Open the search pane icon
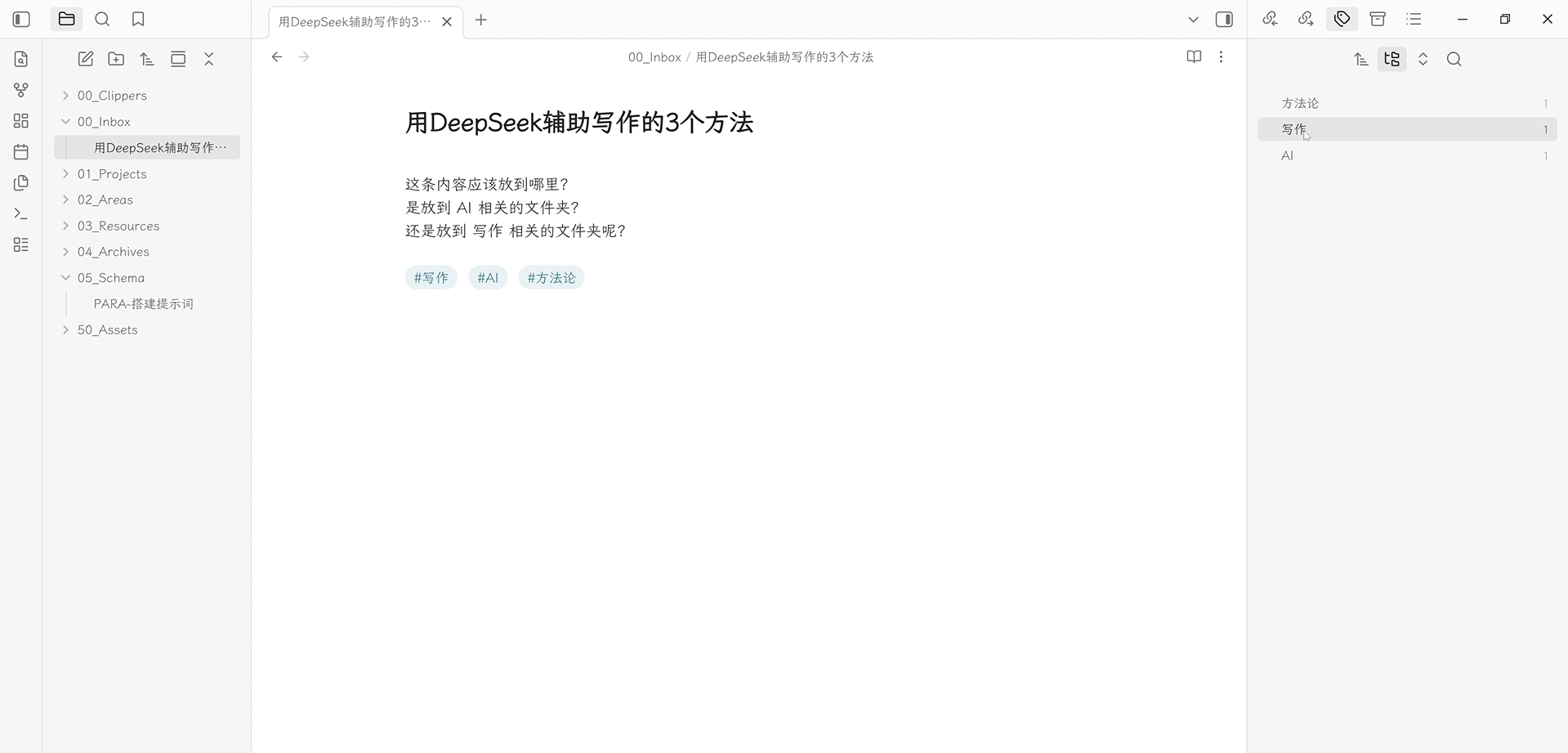Viewport: 1568px width, 753px height. [x=102, y=19]
